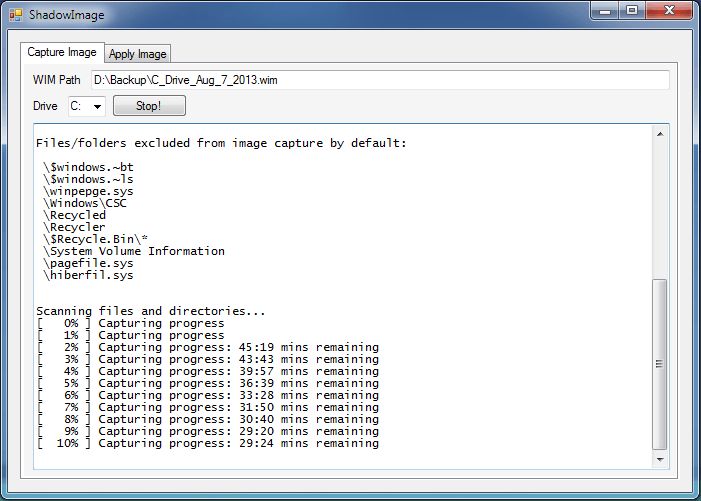The width and height of the screenshot is (701, 501).
Task: Click the log scrollbar down arrow
Action: pyautogui.click(x=659, y=459)
